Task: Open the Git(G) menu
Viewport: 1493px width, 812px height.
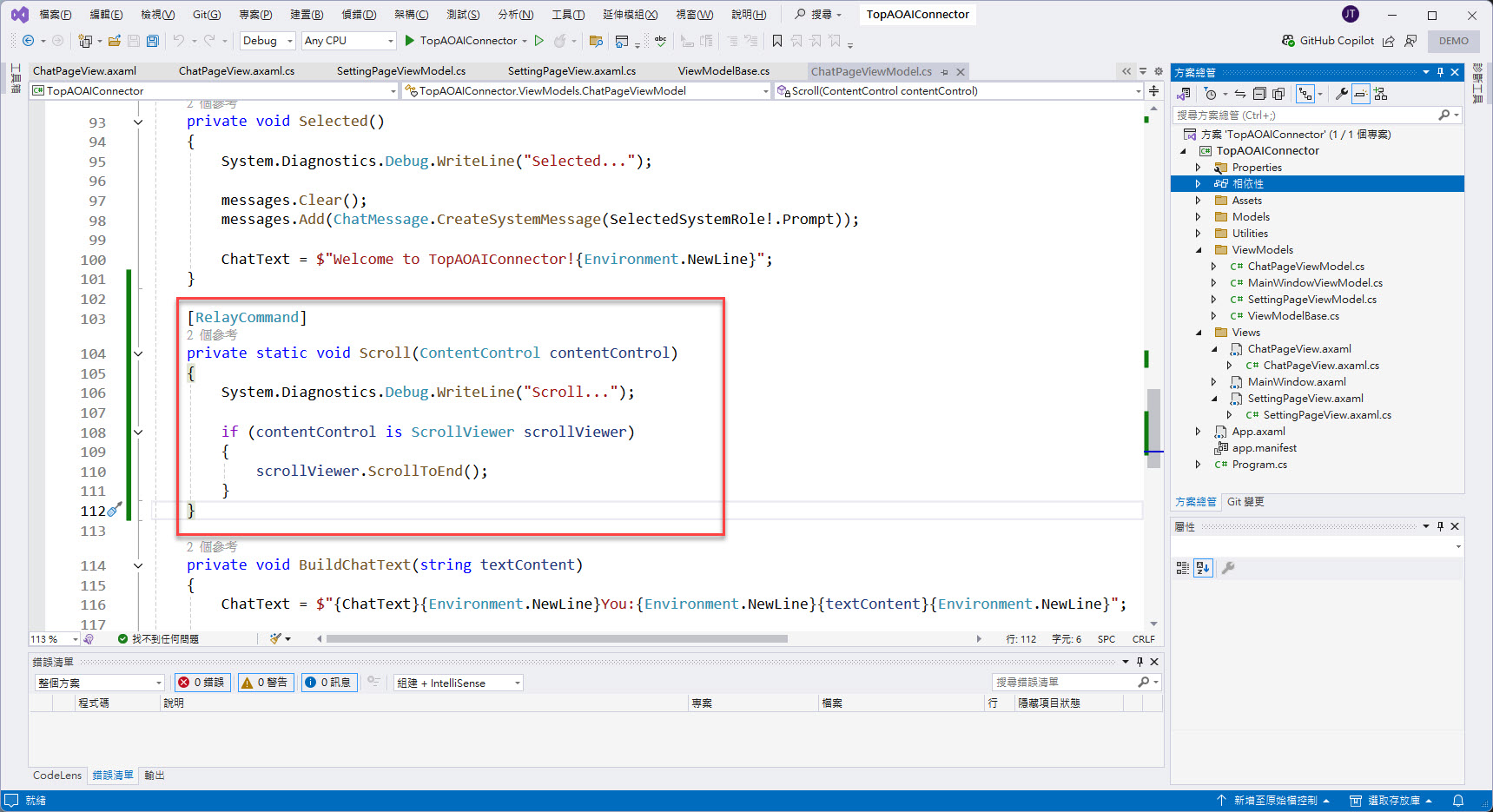Action: 207,14
